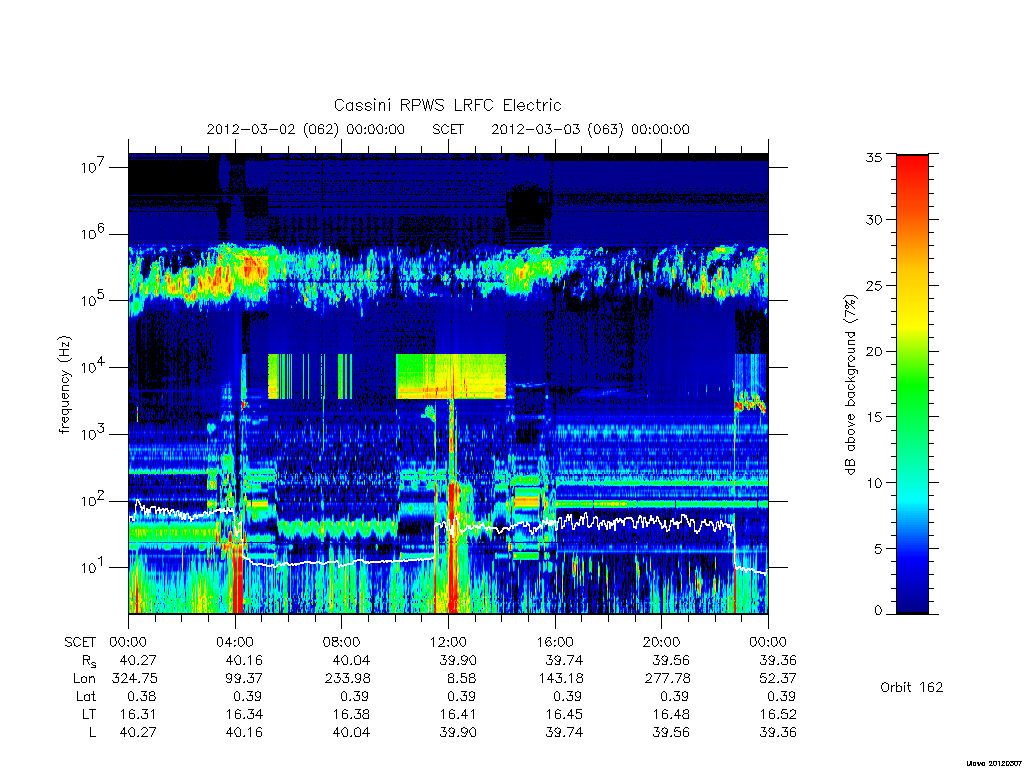This screenshot has height=768, width=1024.
Task: Click the 10^2 frequency tick label
Action: tap(93, 500)
